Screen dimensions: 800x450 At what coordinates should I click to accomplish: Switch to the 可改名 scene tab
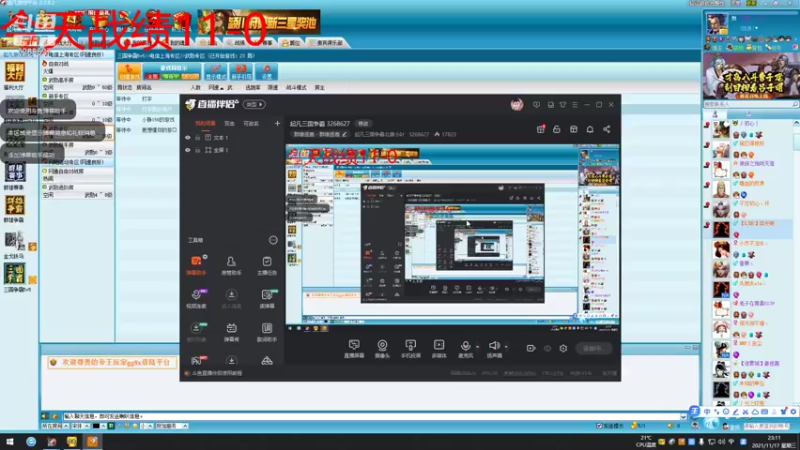click(x=251, y=123)
